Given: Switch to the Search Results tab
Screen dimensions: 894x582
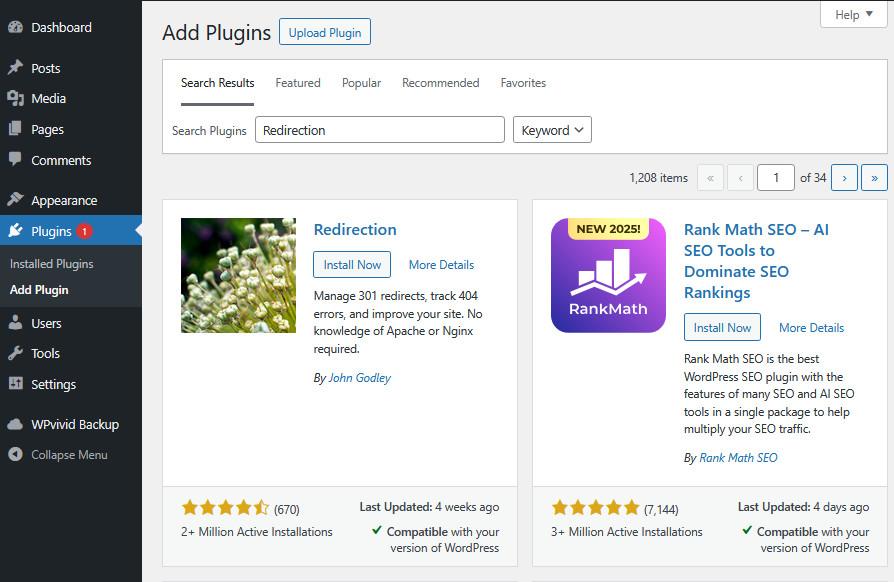Looking at the screenshot, I should pyautogui.click(x=217, y=83).
